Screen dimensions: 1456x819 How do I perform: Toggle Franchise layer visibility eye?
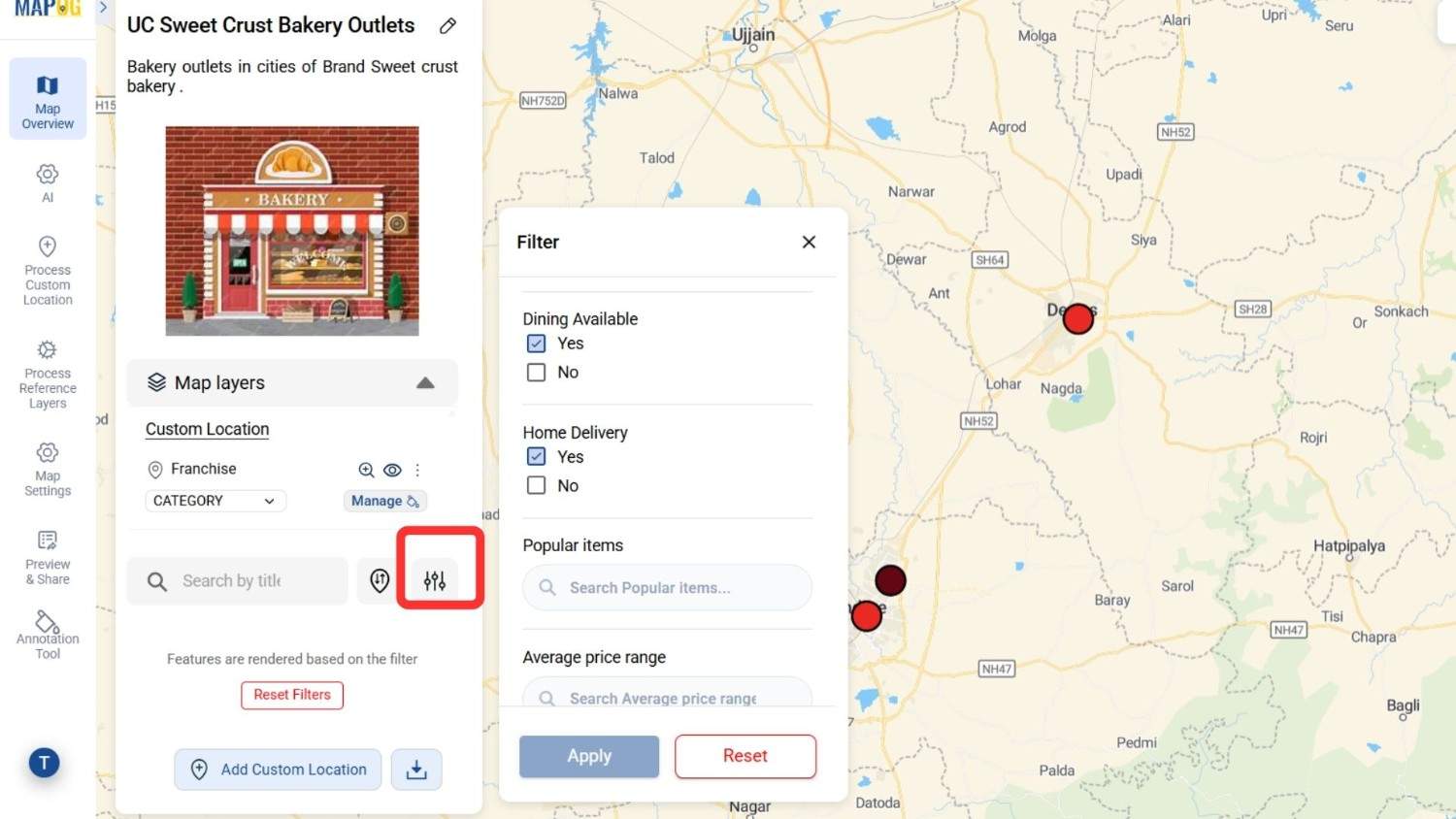pyautogui.click(x=392, y=470)
